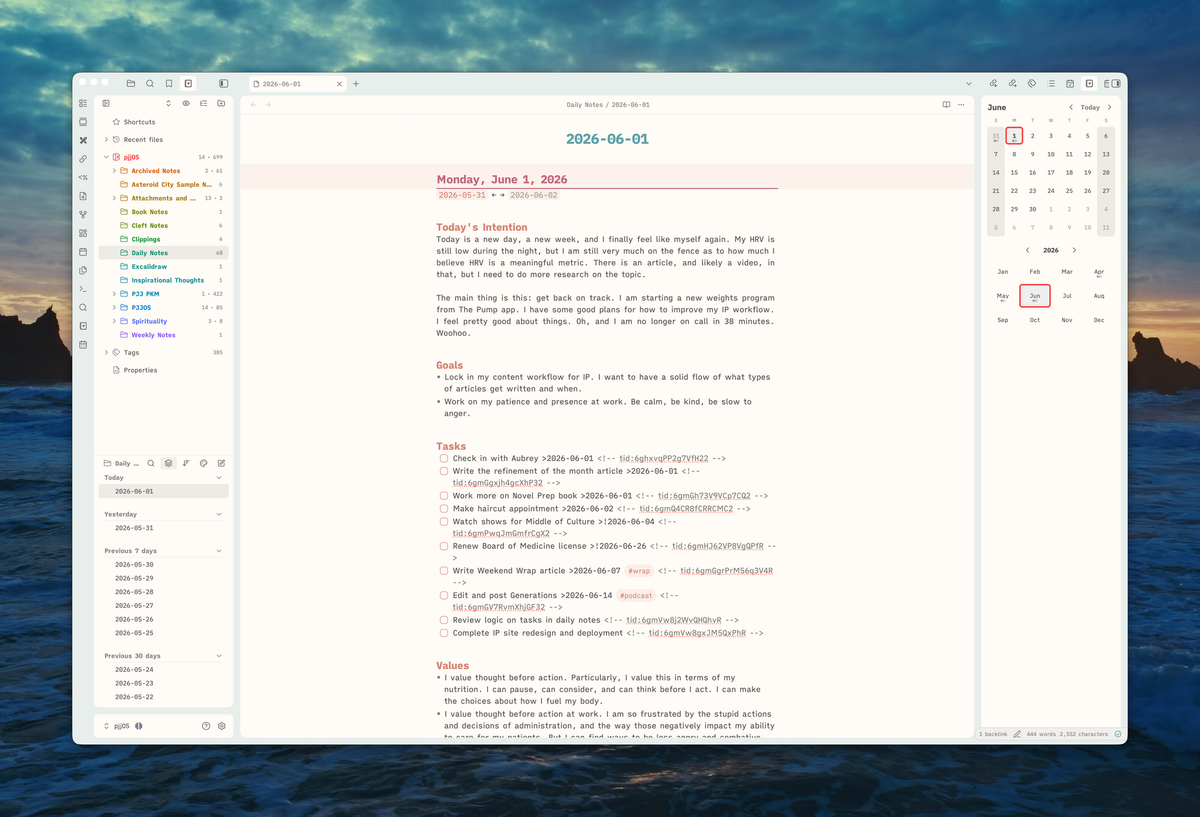The image size is (1200, 817).
Task: Expand the Attachments folder
Action: (114, 198)
